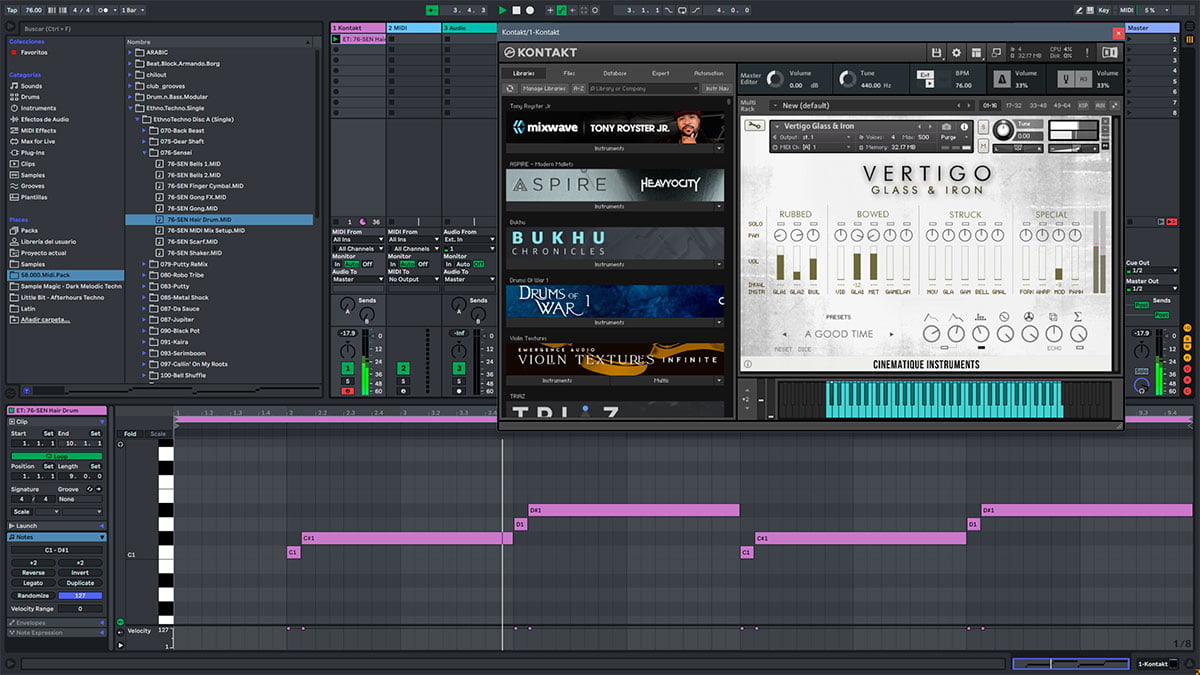Click the A-Z sort button

[579, 89]
